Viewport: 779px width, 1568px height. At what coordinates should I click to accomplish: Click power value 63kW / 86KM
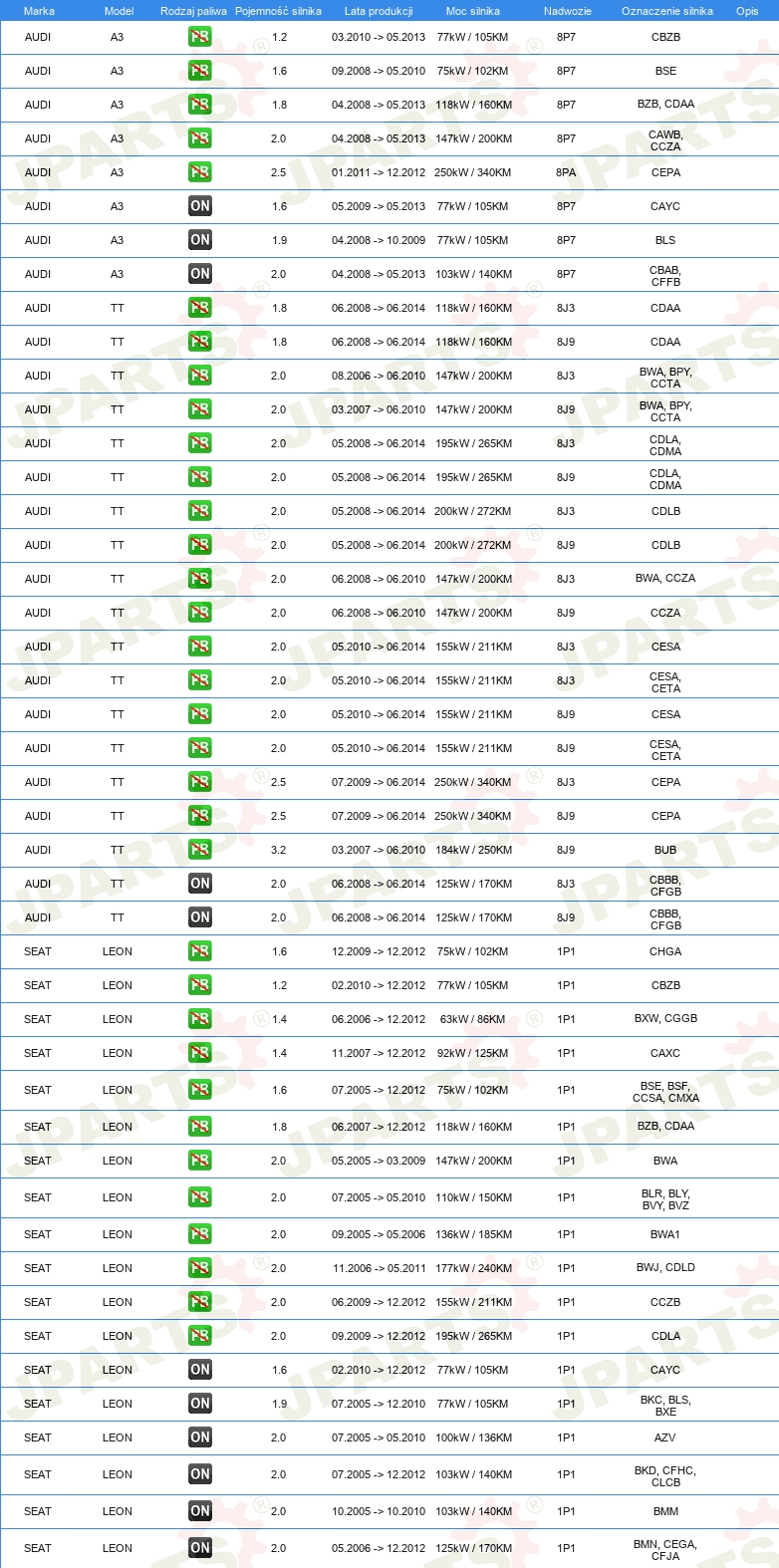(x=473, y=1019)
